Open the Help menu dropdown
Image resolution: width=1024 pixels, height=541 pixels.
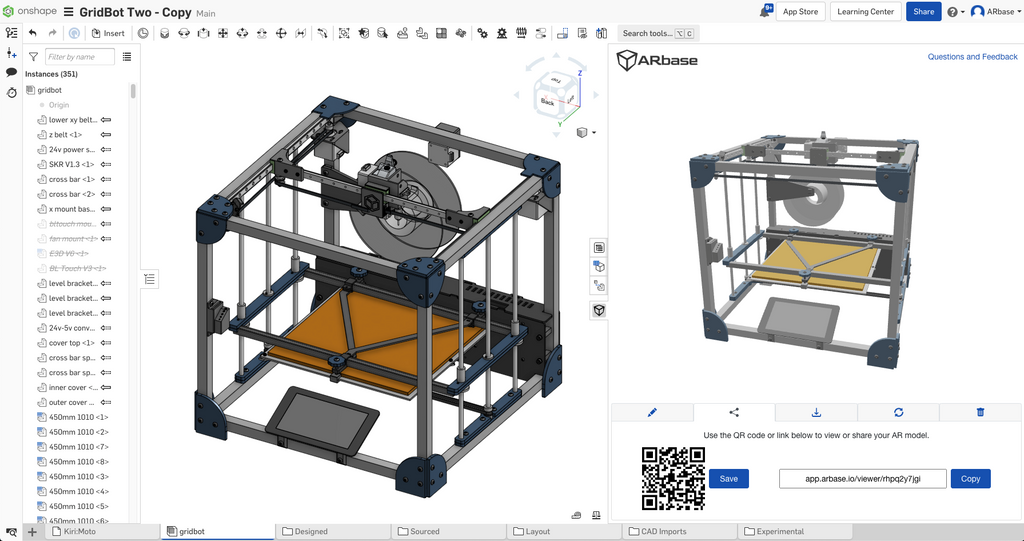point(955,12)
